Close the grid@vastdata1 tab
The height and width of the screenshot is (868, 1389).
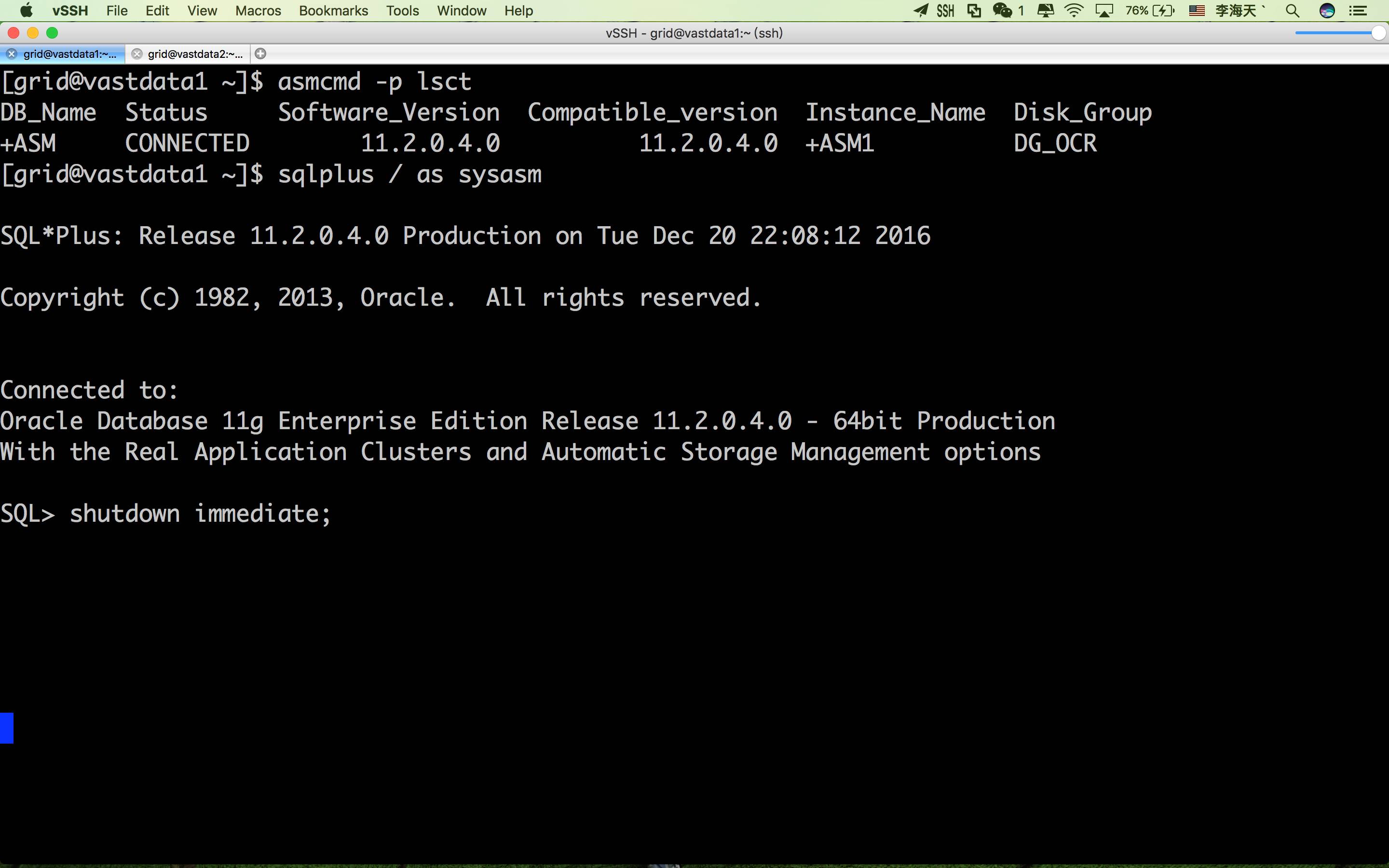click(12, 54)
